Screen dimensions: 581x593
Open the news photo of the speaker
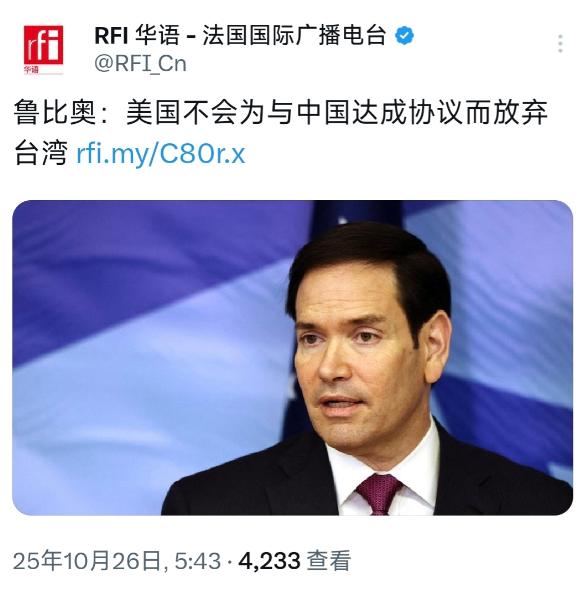292,358
